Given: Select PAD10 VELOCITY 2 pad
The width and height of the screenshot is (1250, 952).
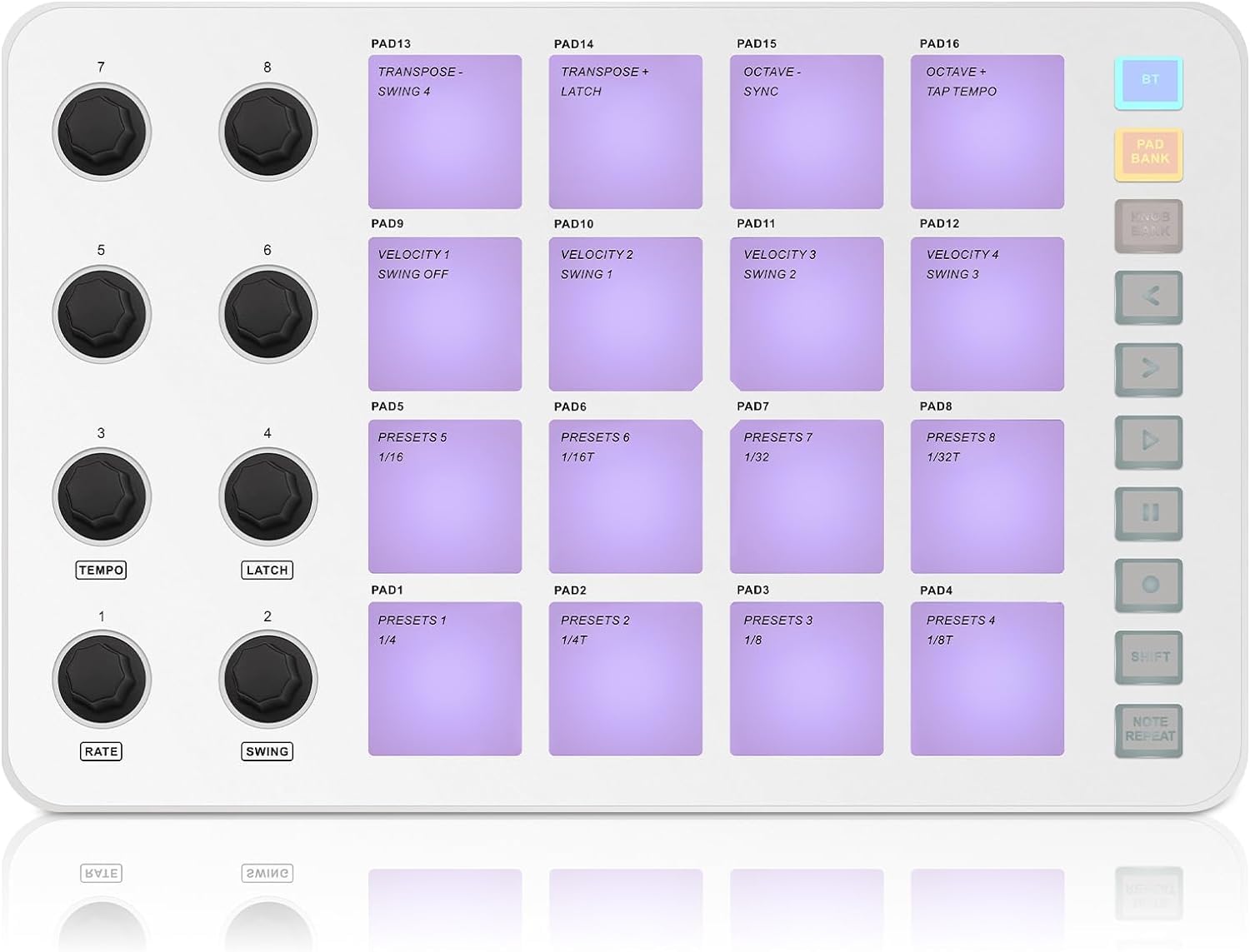Looking at the screenshot, I should tap(626, 314).
